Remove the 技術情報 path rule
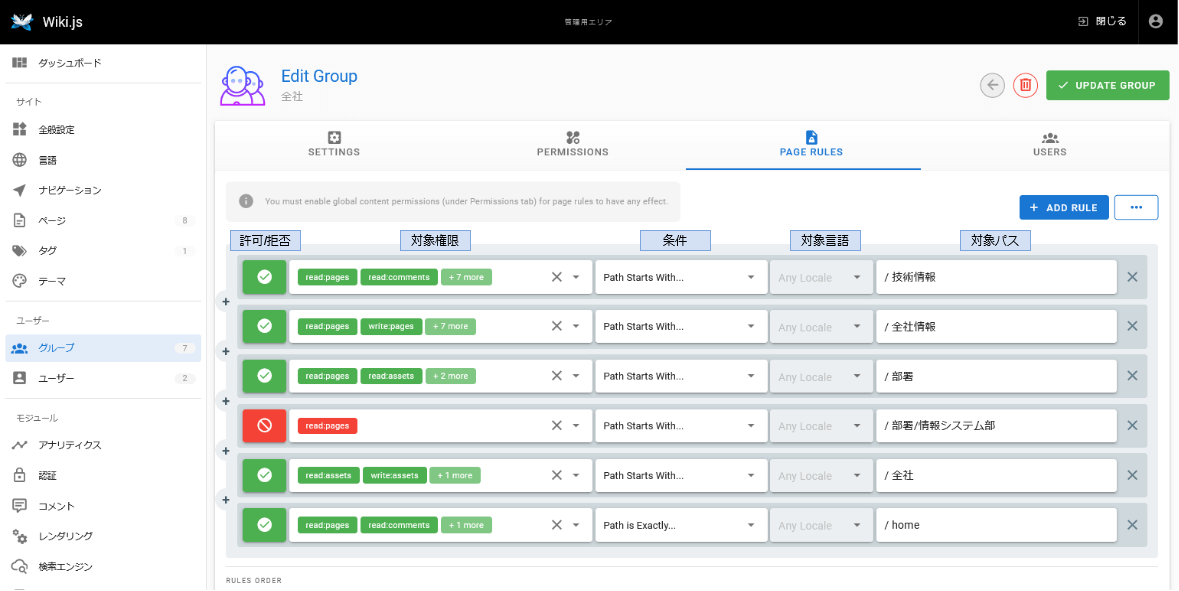The width and height of the screenshot is (1179, 591). (1132, 277)
